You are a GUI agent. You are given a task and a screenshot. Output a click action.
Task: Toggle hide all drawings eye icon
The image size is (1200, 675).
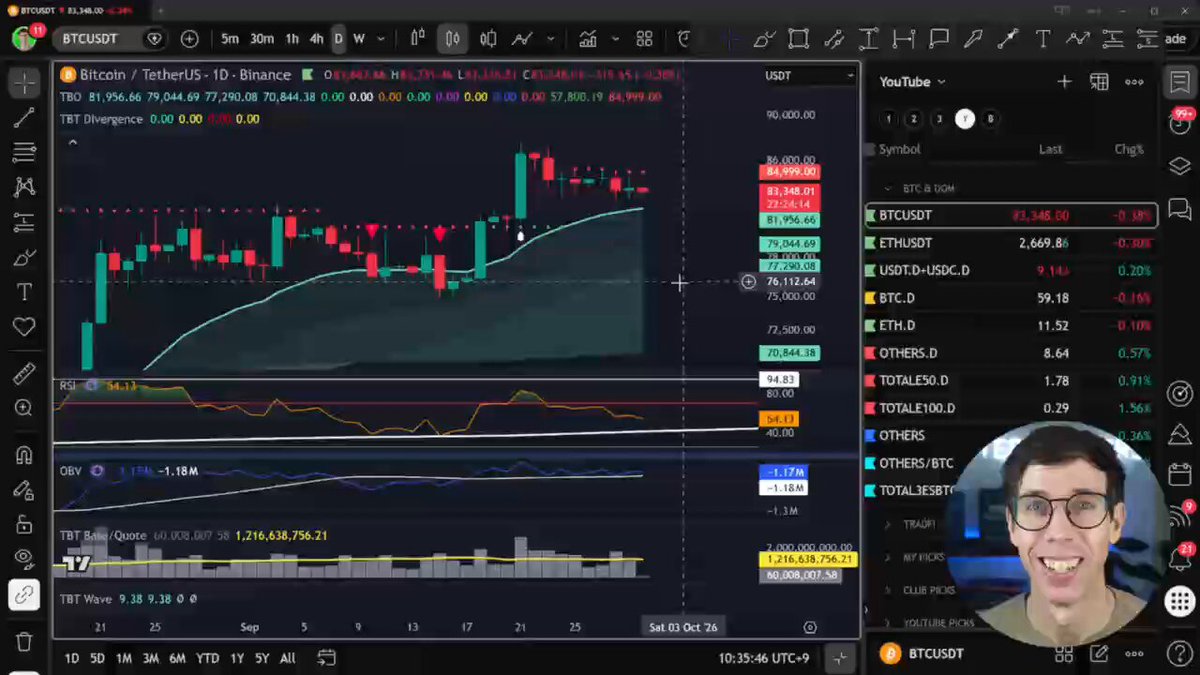(24, 559)
